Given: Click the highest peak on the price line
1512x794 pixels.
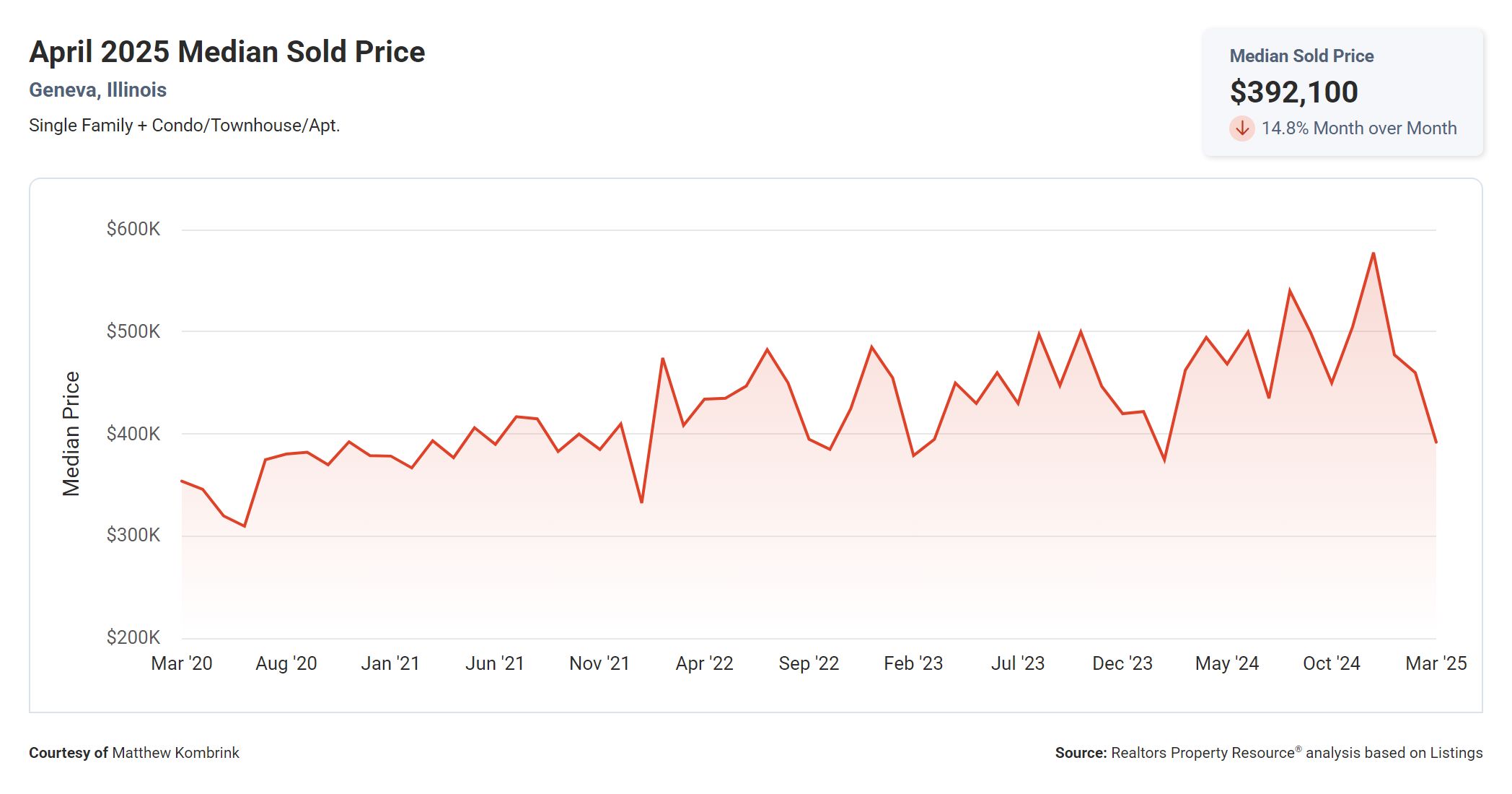Looking at the screenshot, I should [x=1373, y=253].
